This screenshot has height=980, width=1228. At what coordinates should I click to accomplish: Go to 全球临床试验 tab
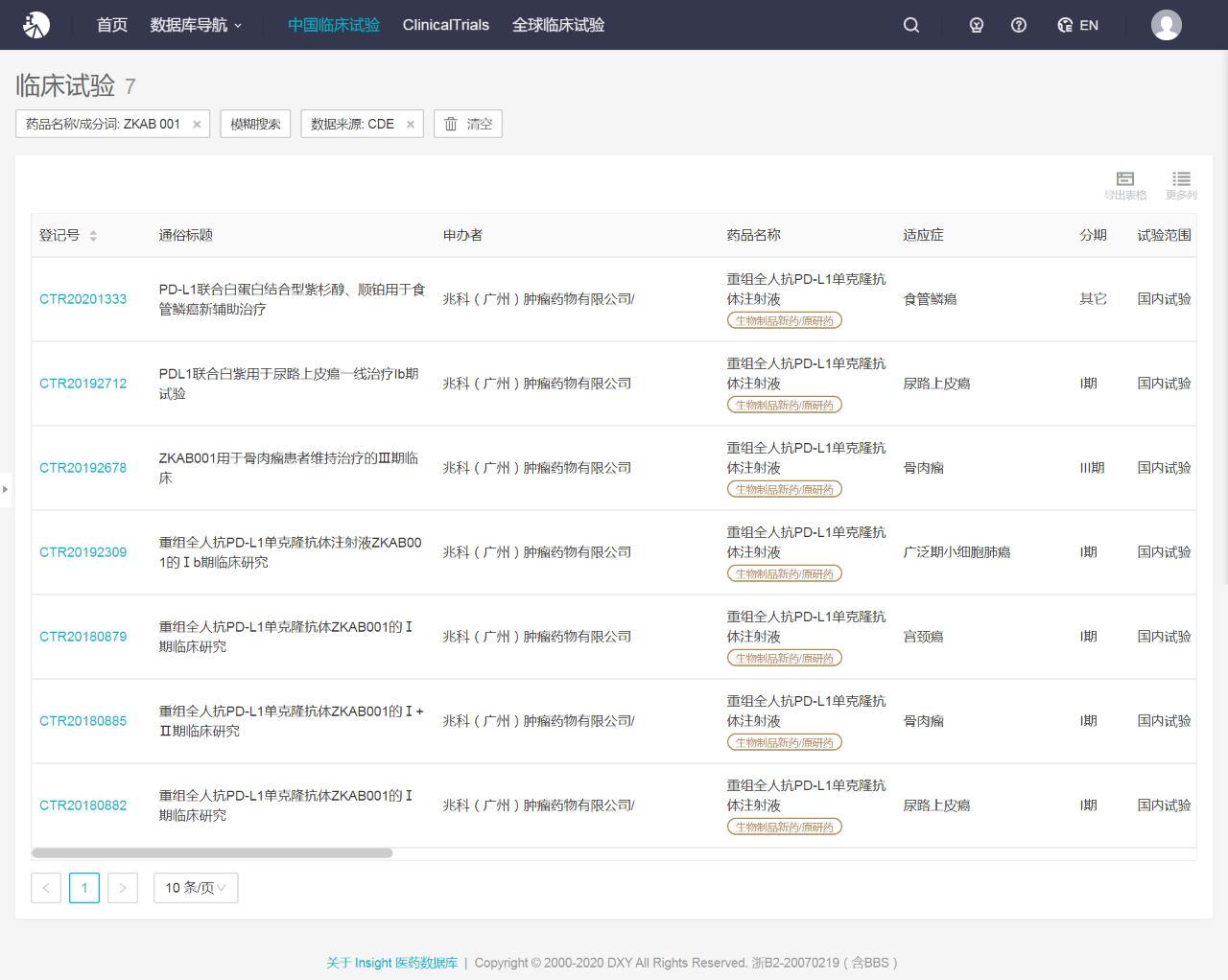(x=557, y=25)
